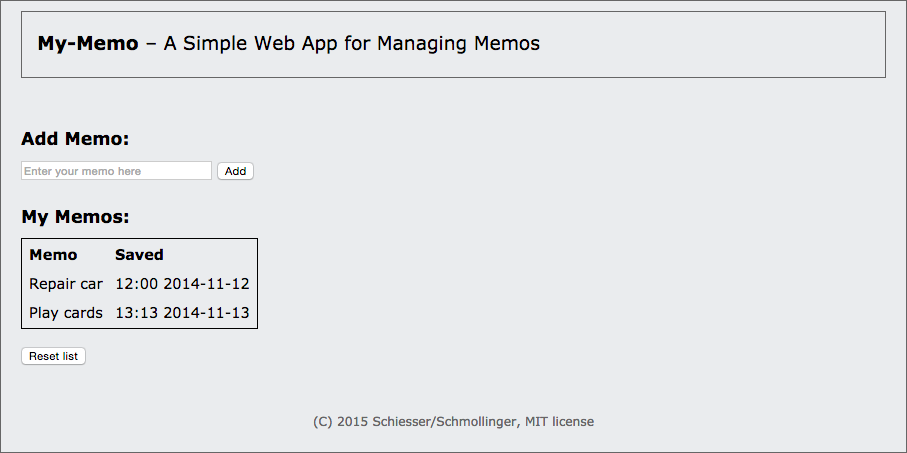Click the '(C) 2015' footer text
Image resolution: width=907 pixels, height=453 pixels.
tap(341, 422)
